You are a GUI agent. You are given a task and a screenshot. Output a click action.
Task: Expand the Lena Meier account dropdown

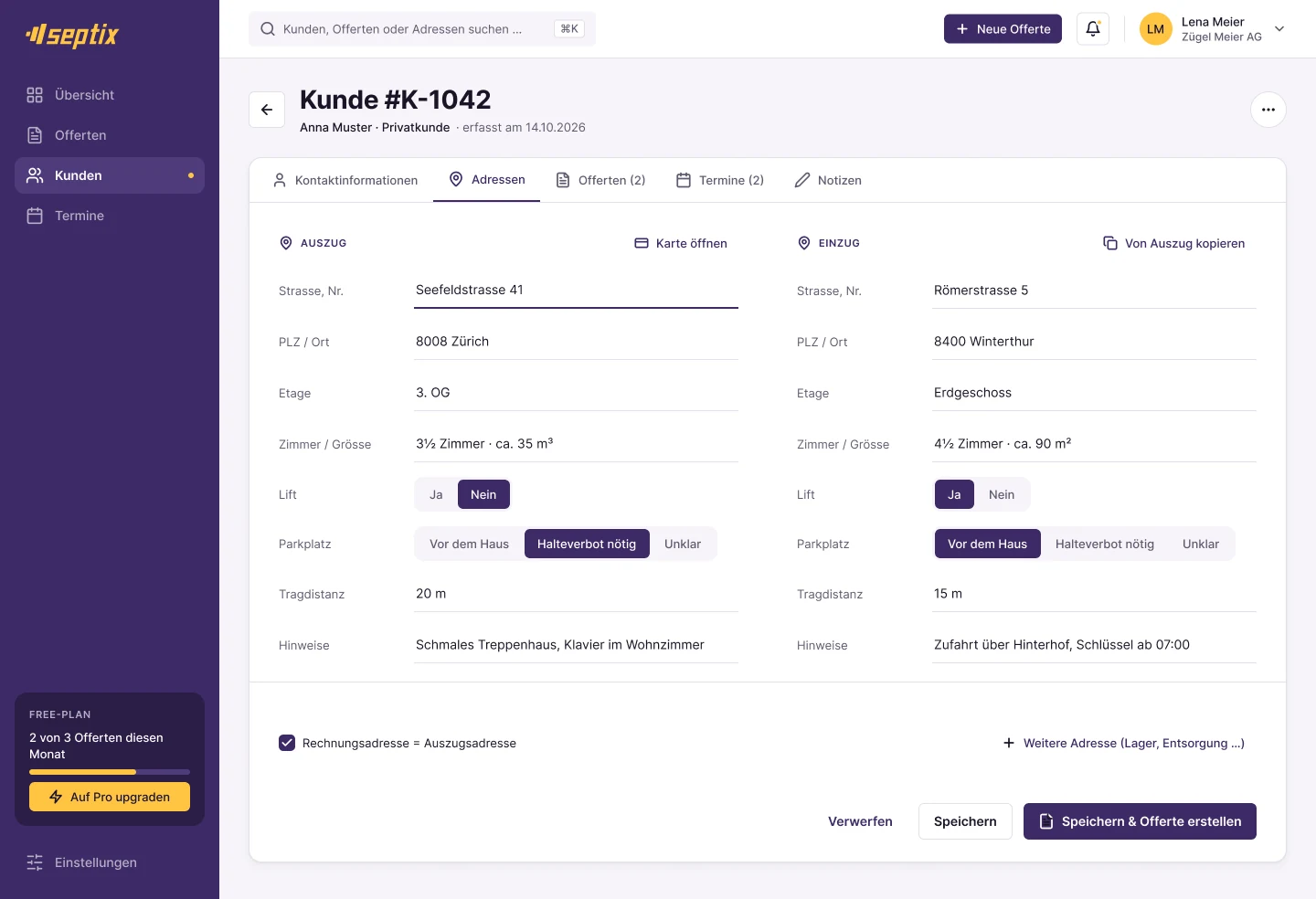tap(1279, 29)
